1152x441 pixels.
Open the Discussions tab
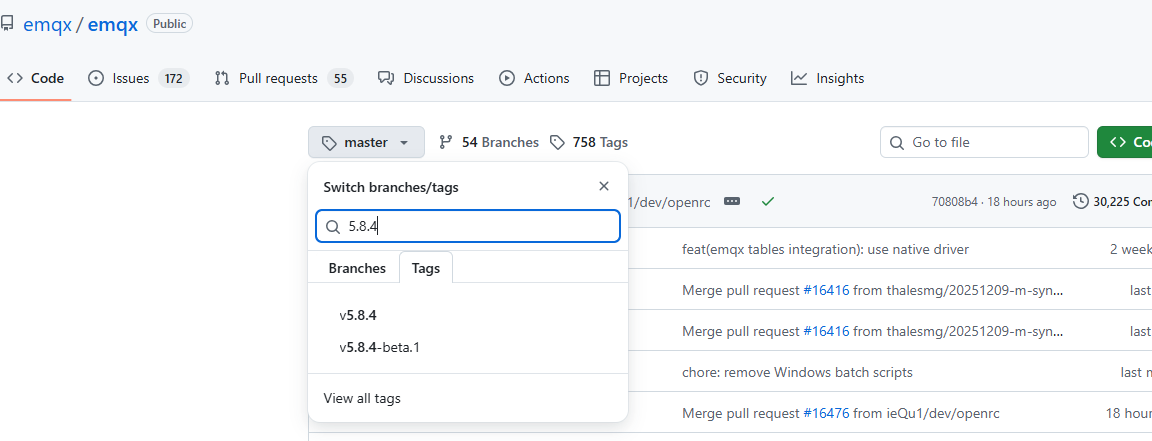[426, 78]
